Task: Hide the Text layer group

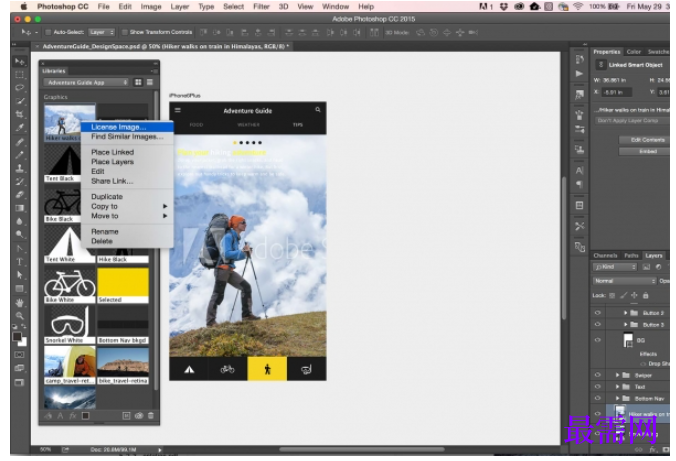Action: coord(598,387)
